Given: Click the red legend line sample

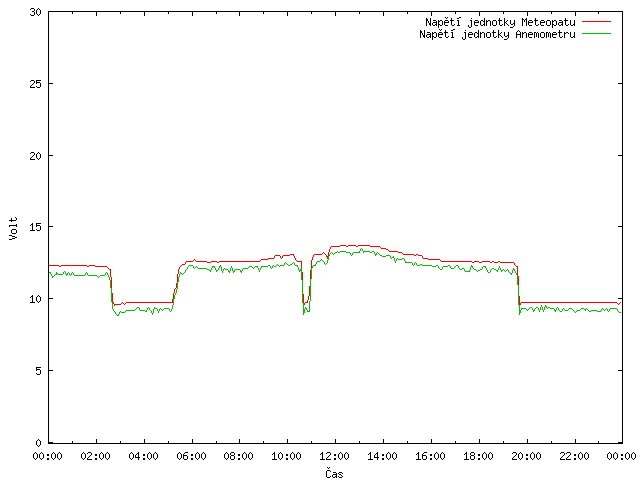Looking at the screenshot, I should click(x=596, y=22).
